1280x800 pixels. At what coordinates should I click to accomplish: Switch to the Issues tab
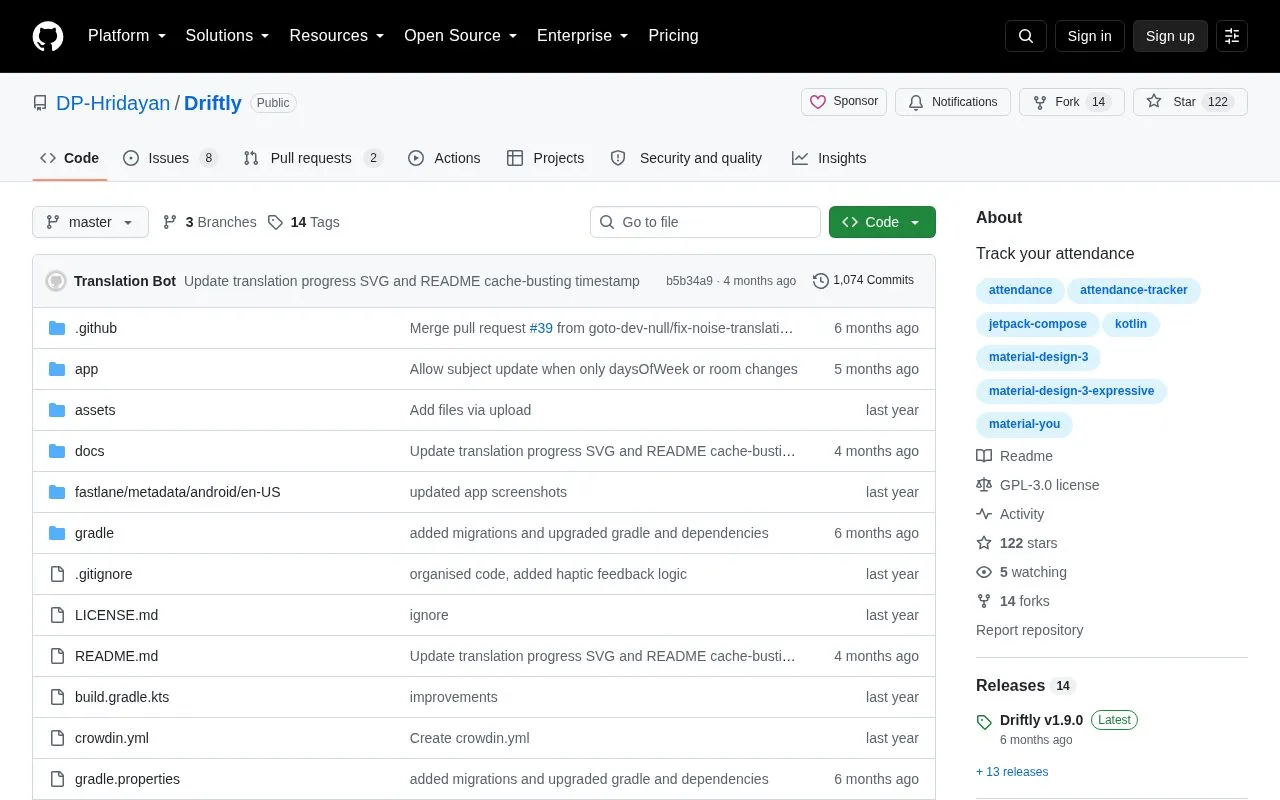170,158
